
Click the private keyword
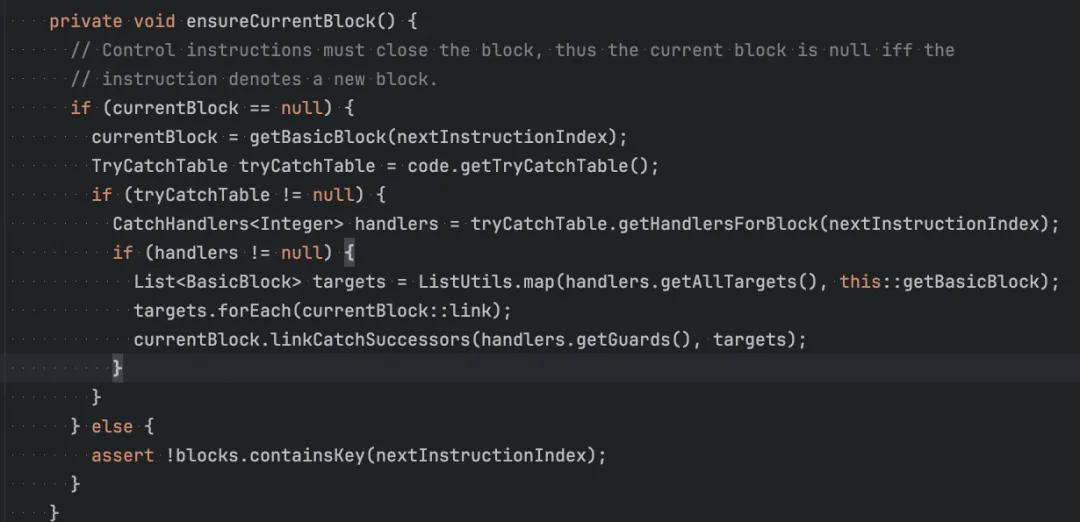[86, 21]
